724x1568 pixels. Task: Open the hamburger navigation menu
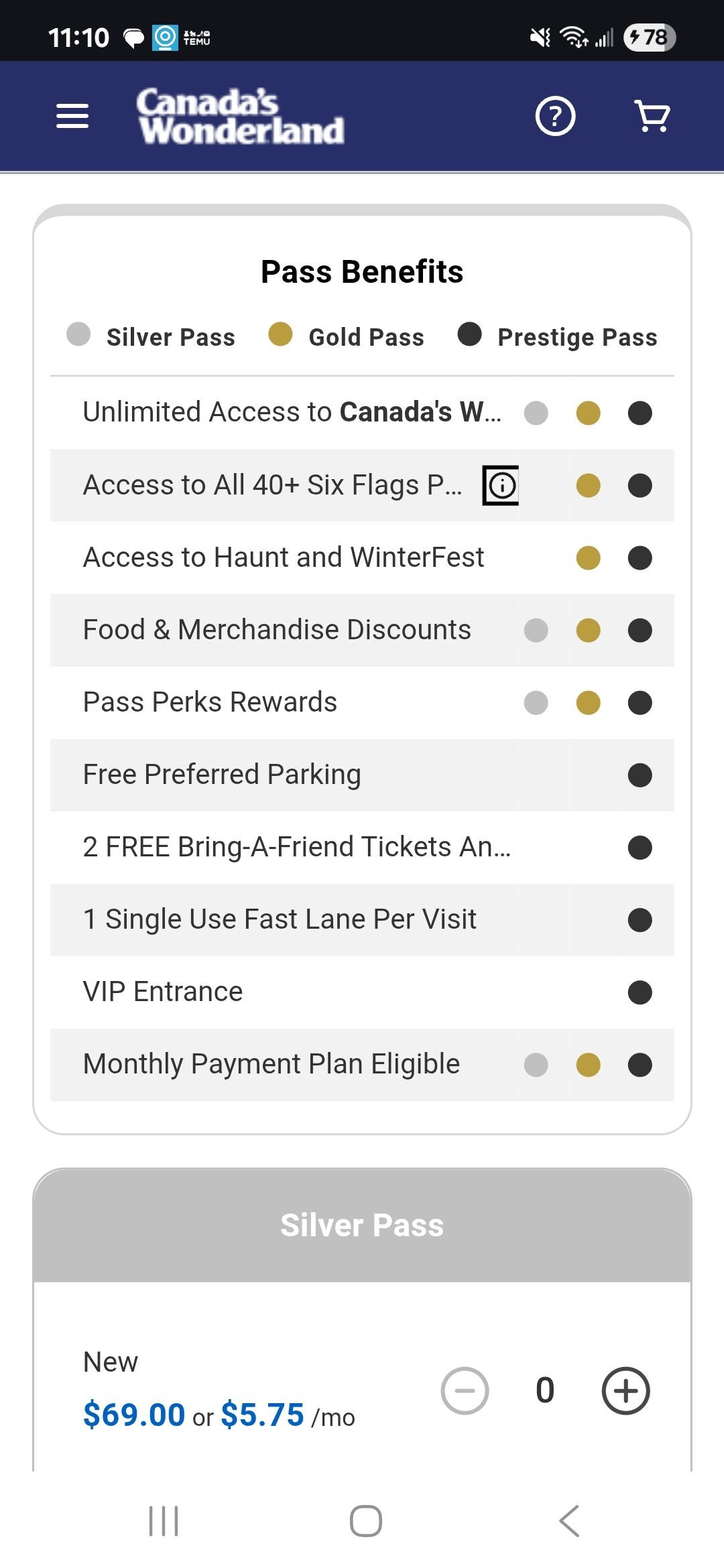72,116
